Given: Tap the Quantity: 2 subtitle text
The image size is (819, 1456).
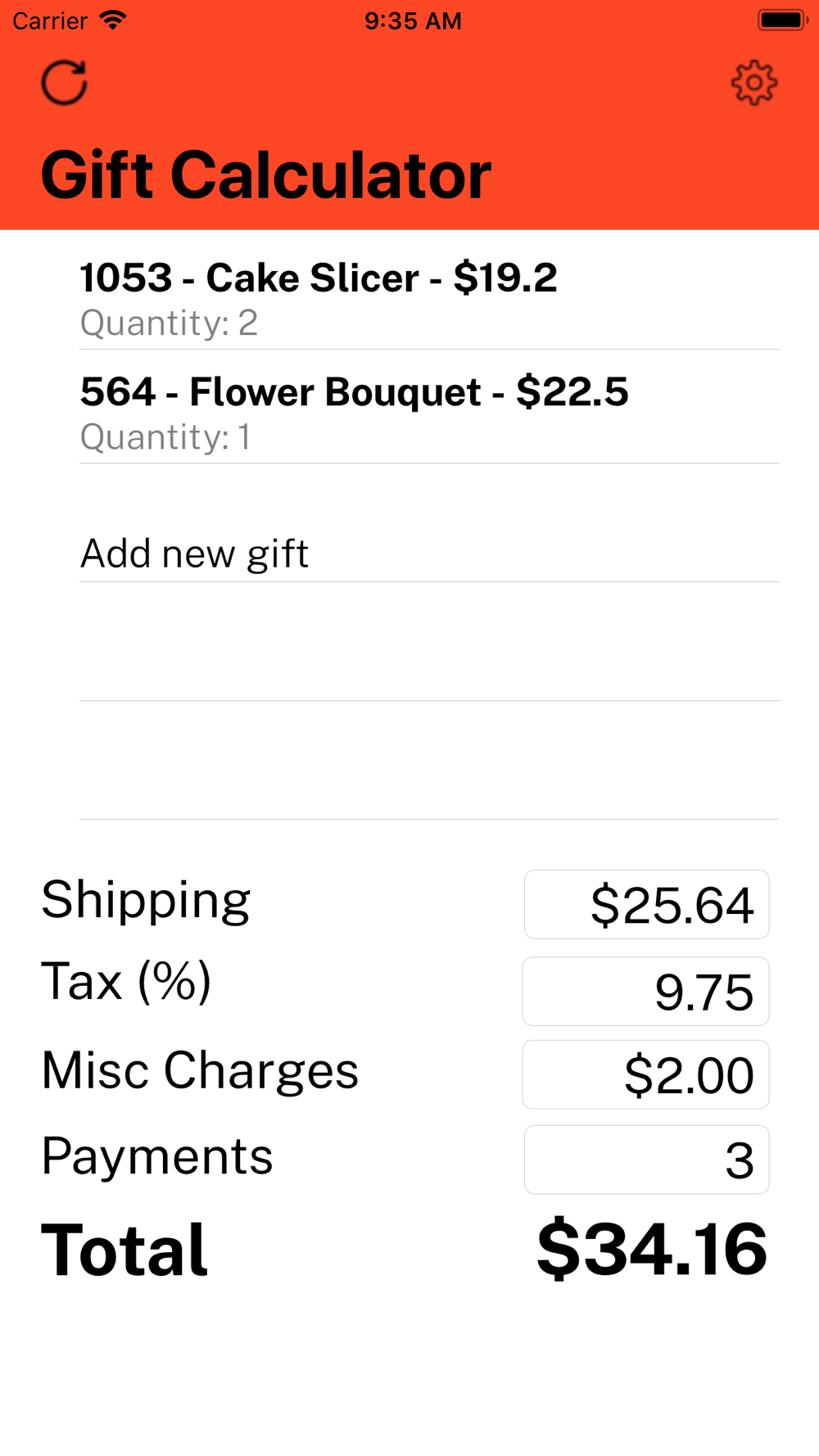Looking at the screenshot, I should [x=169, y=323].
